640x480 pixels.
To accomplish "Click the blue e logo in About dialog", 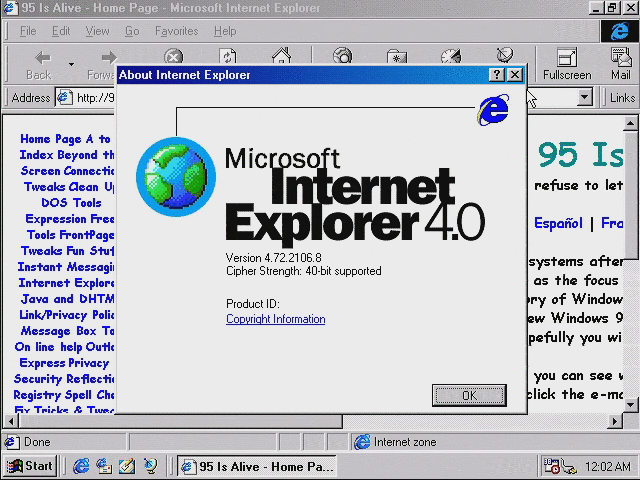I will pyautogui.click(x=493, y=109).
